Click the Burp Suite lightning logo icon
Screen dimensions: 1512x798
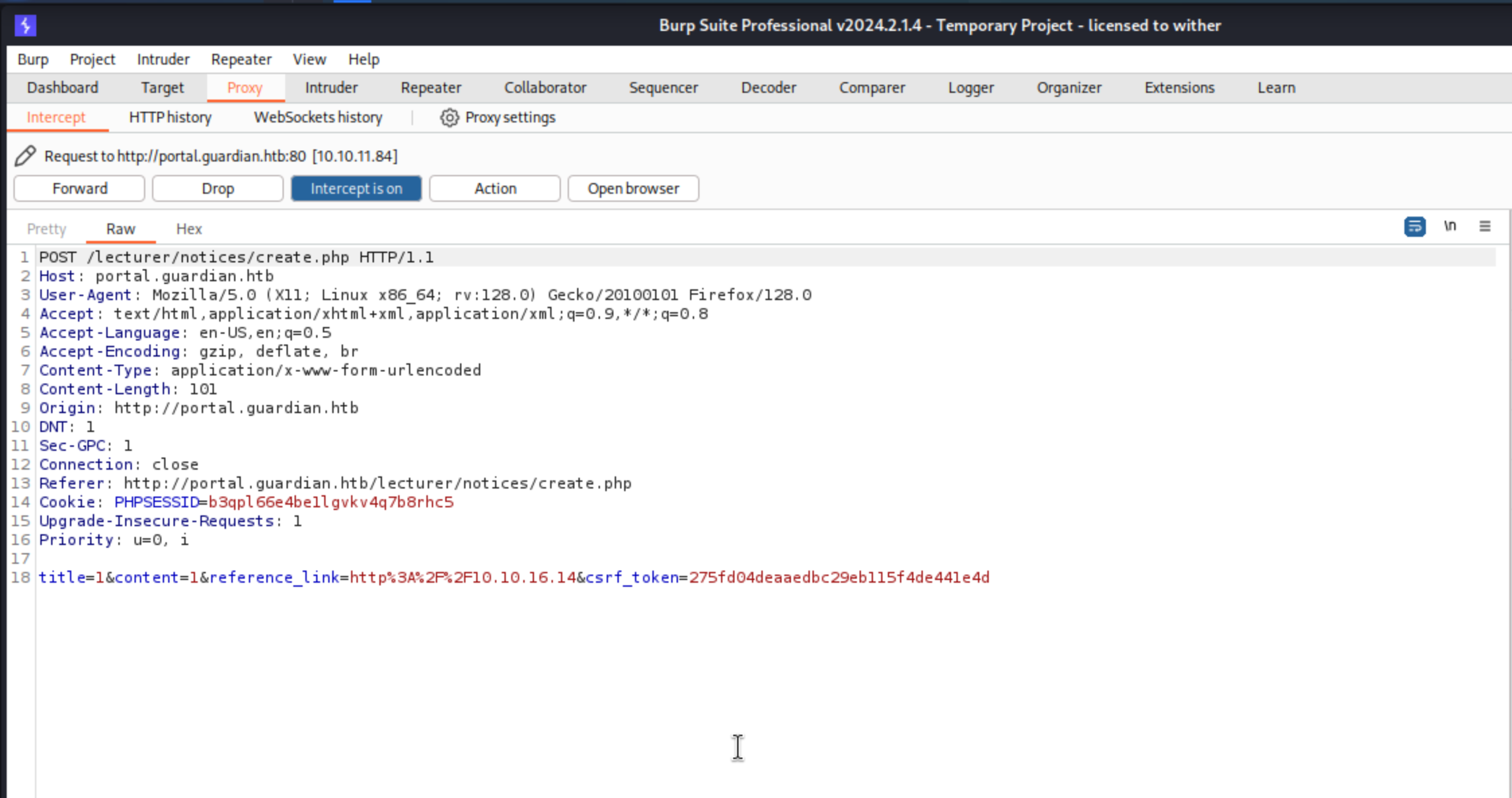26,26
